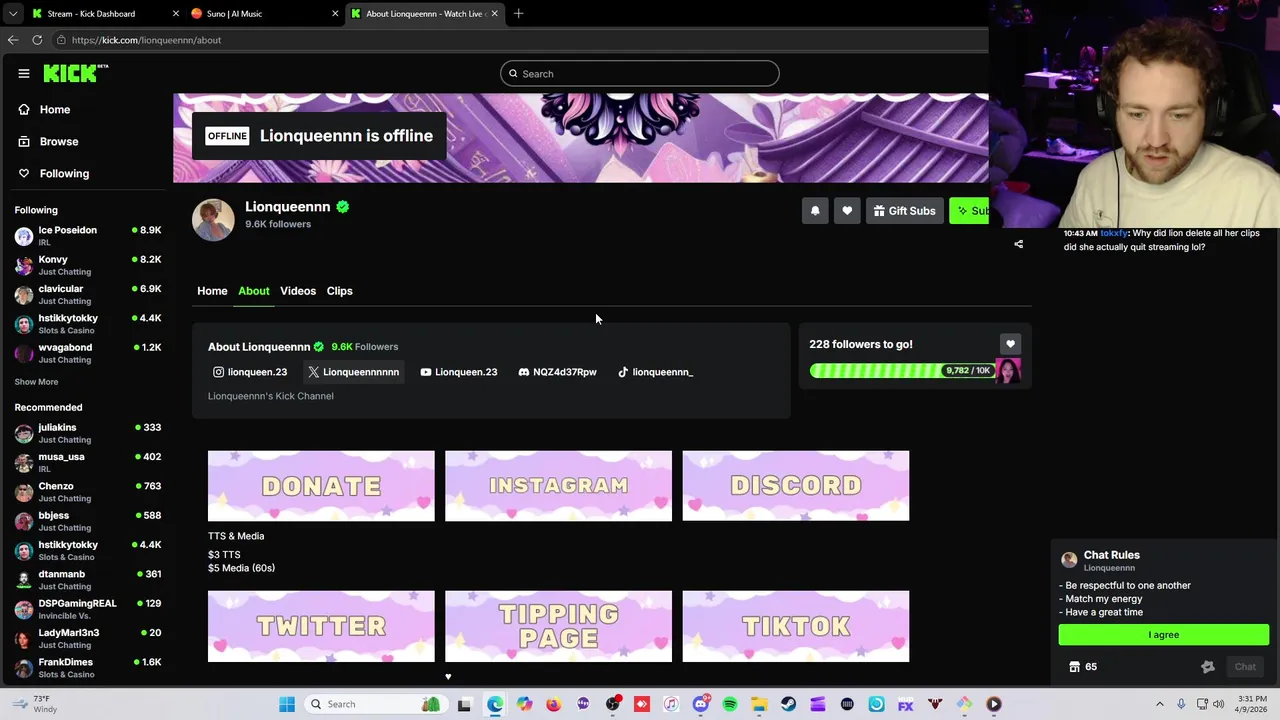
Task: Click the Lionqueennn profile avatar
Action: [x=213, y=220]
